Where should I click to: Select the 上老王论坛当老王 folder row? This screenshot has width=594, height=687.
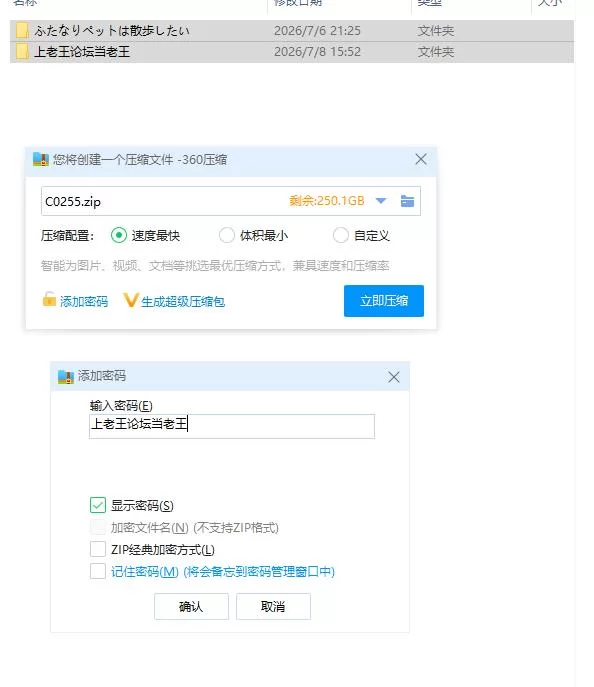[x=292, y=52]
